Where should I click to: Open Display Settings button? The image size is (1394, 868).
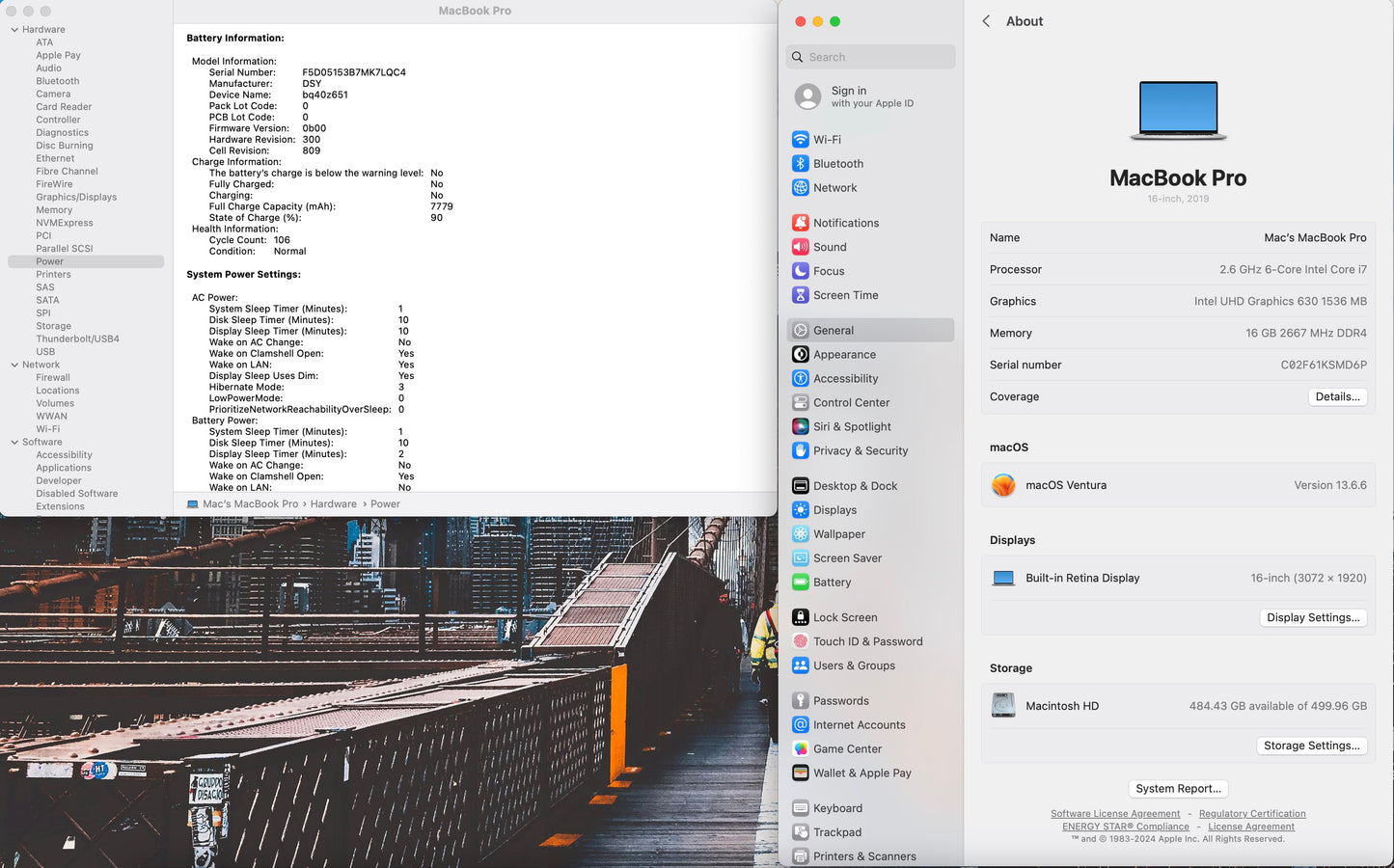pyautogui.click(x=1312, y=617)
